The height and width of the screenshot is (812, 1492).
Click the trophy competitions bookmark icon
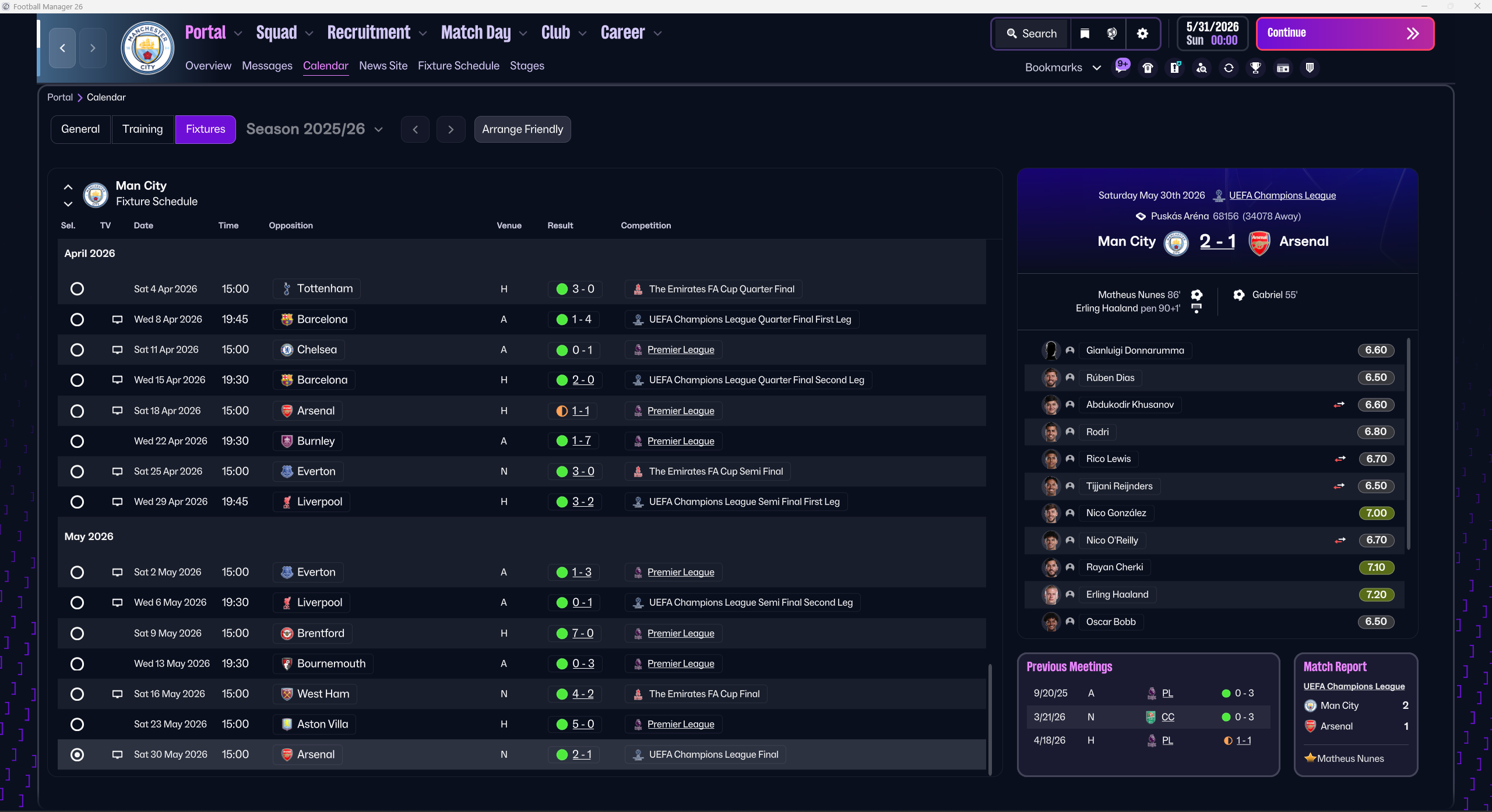(1255, 68)
